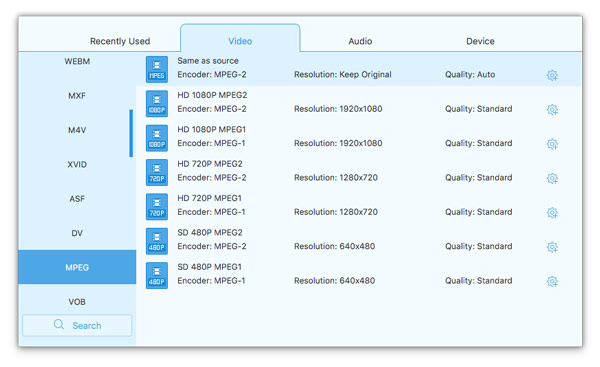Select ASF format category
Screen dimensions: 600x367
pyautogui.click(x=77, y=199)
